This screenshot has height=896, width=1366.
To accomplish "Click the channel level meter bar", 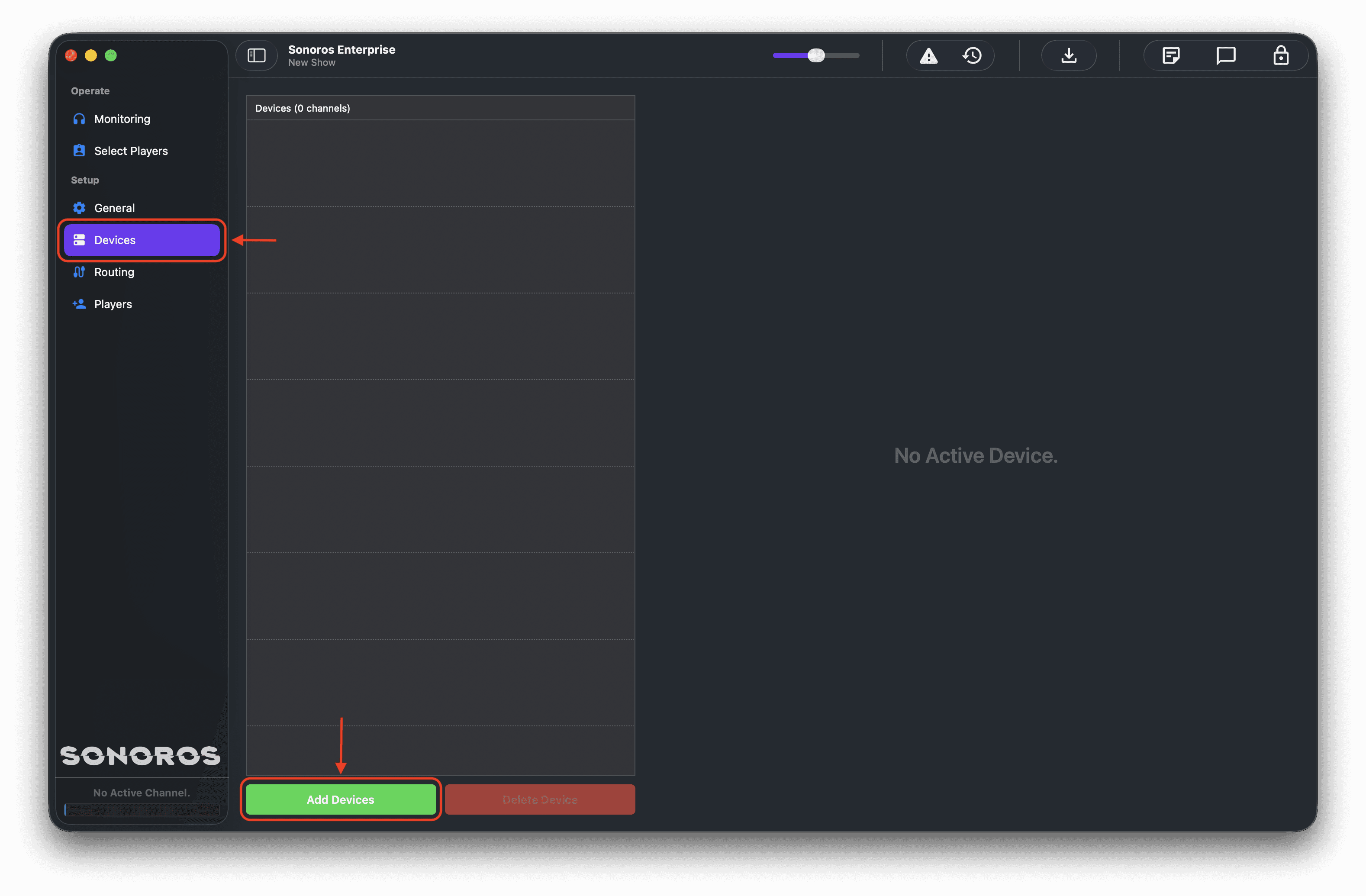I will (x=142, y=810).
